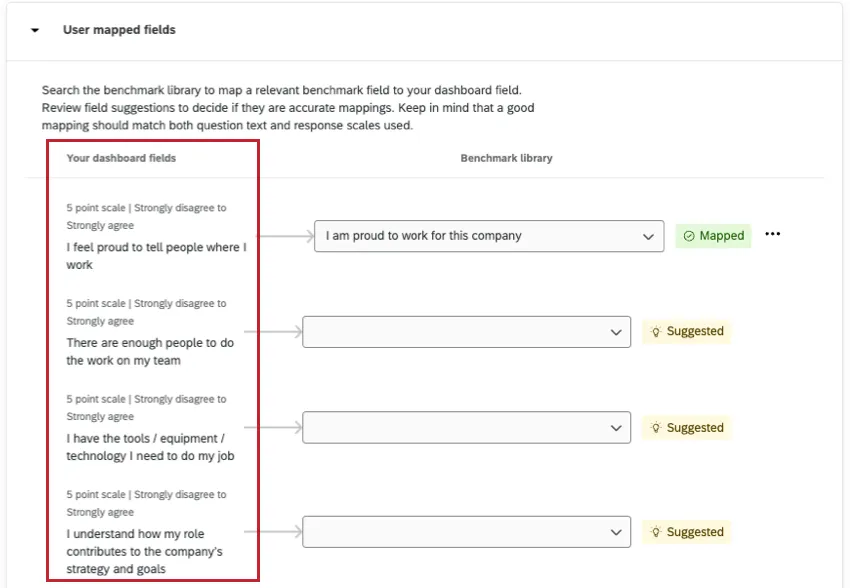Screen dimensions: 850x588
Task: Open the three-dot options menu
Action: click(x=772, y=235)
